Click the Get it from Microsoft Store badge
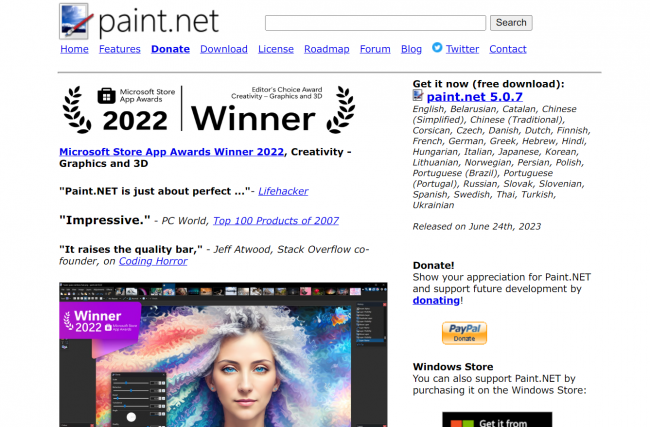The width and height of the screenshot is (650, 427). pos(497,420)
